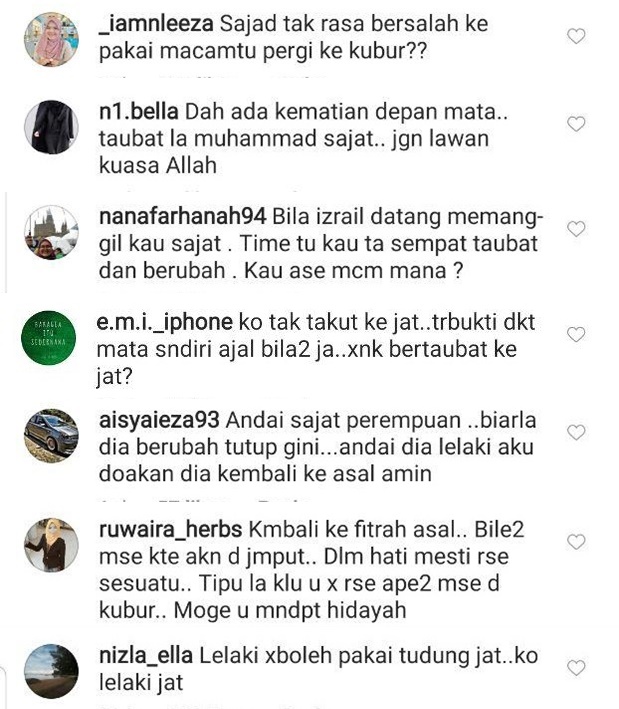Viewport: 619px width, 709px height.
Task: Like the nizla_ella comment
Action: 576,668
